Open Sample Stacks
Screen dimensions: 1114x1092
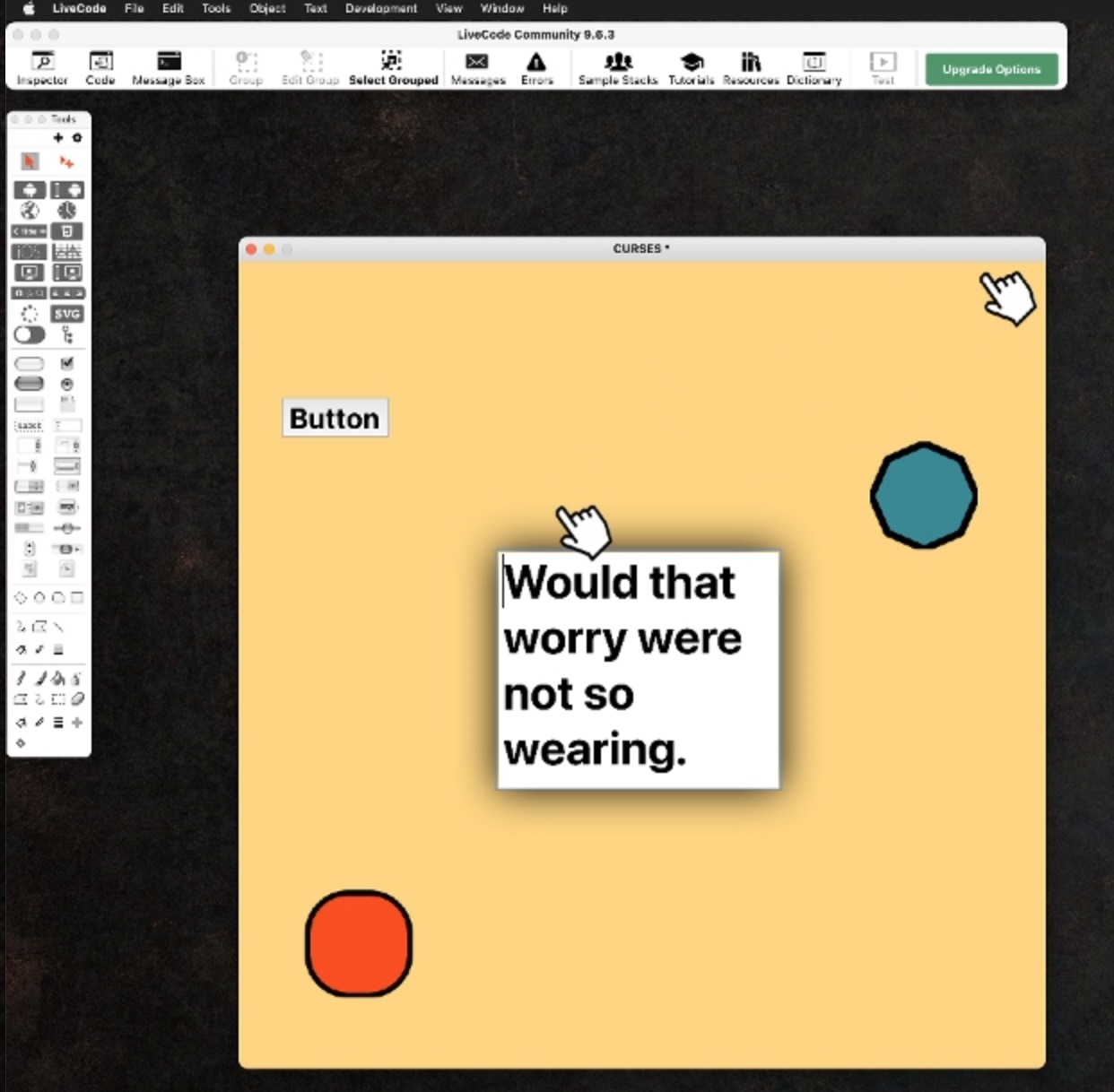click(618, 68)
